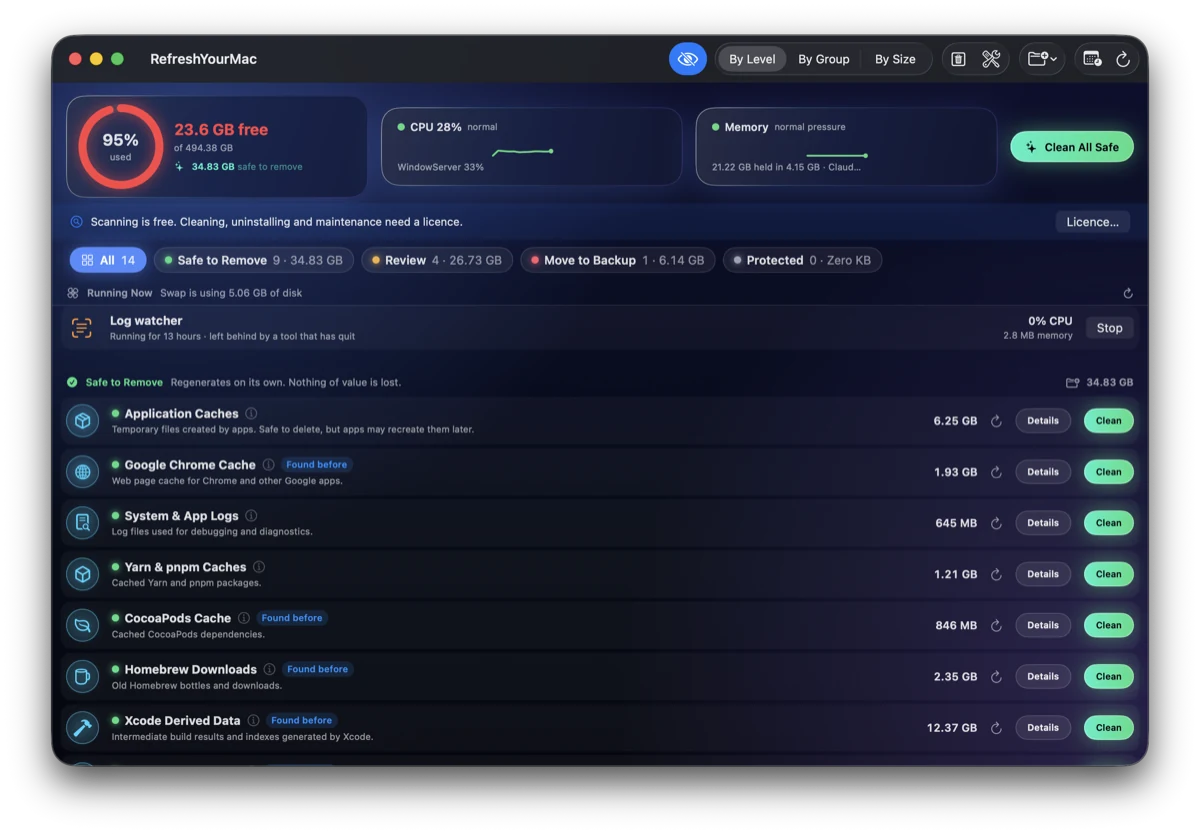This screenshot has width=1200, height=834.
Task: Clean Homebrew Downloads
Action: [x=1109, y=677]
